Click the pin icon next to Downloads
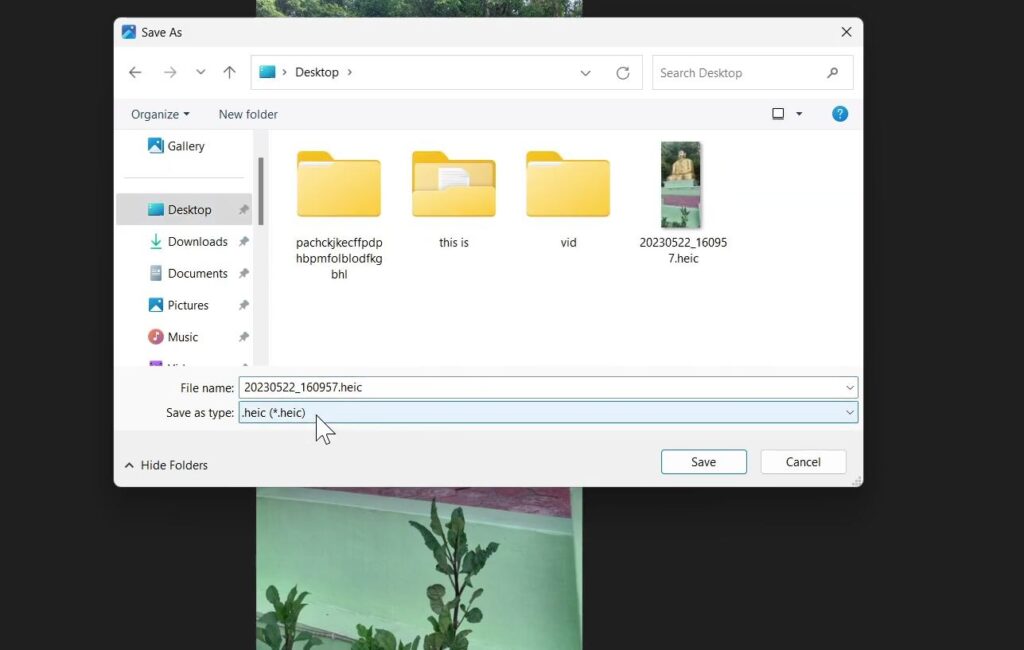 click(x=244, y=241)
